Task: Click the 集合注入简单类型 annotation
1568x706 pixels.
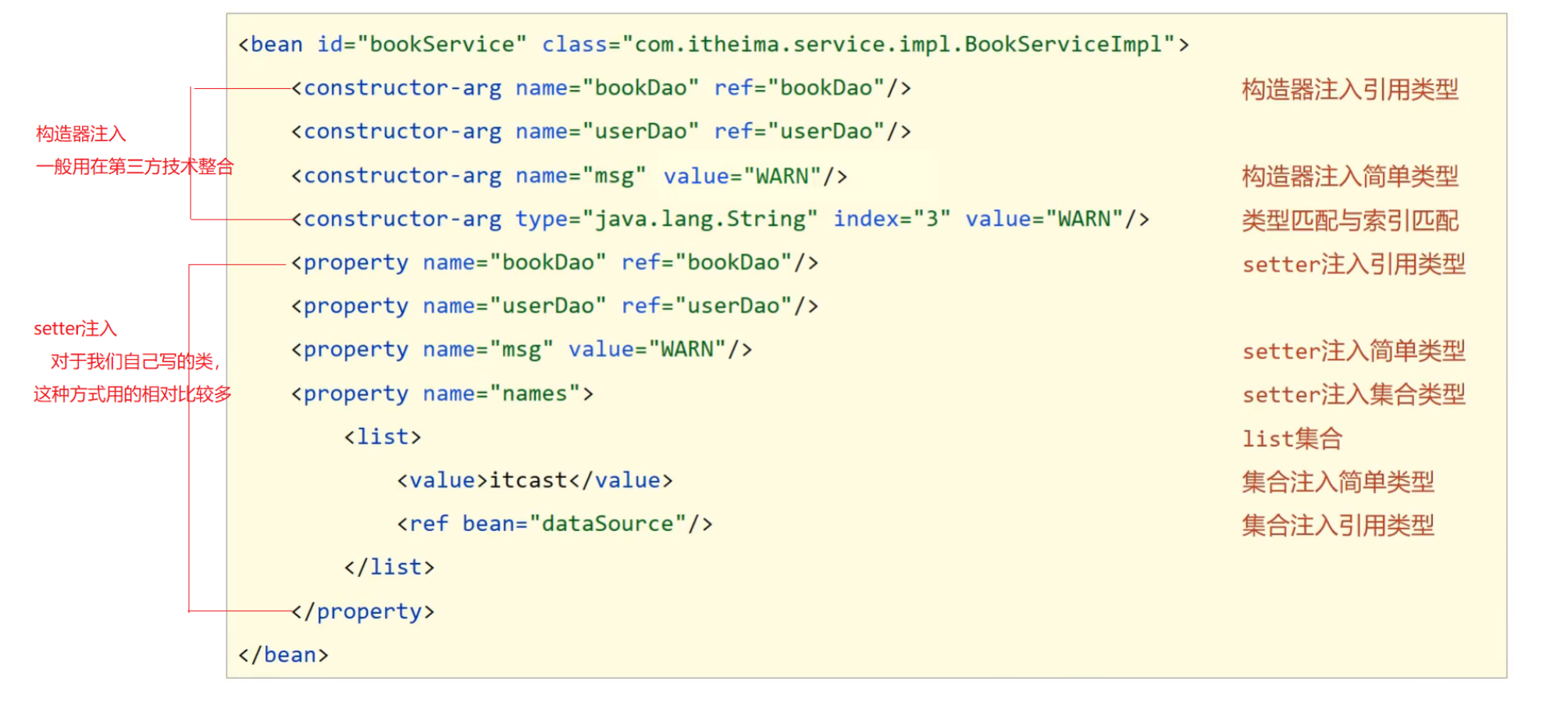Action: pyautogui.click(x=1338, y=483)
